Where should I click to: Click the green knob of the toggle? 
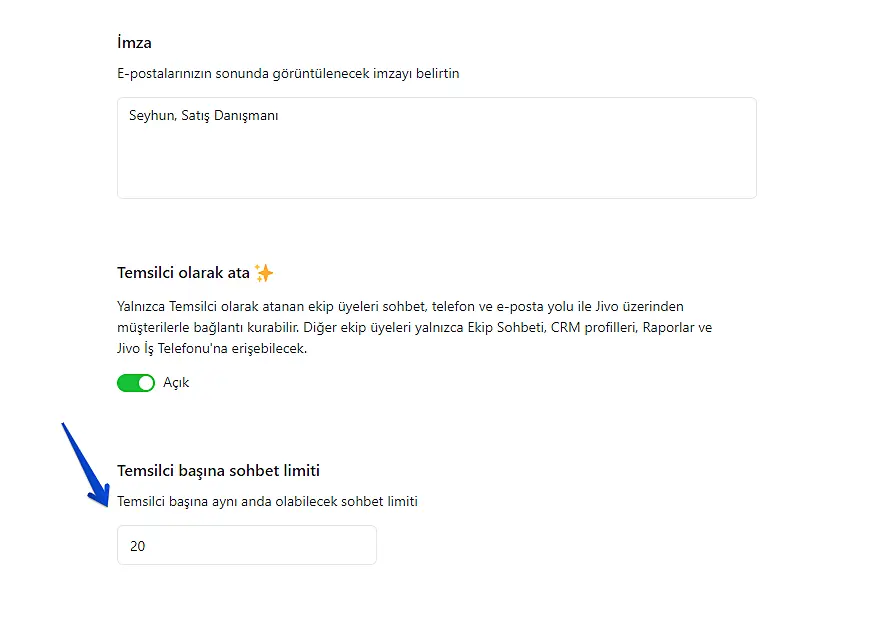[x=146, y=383]
